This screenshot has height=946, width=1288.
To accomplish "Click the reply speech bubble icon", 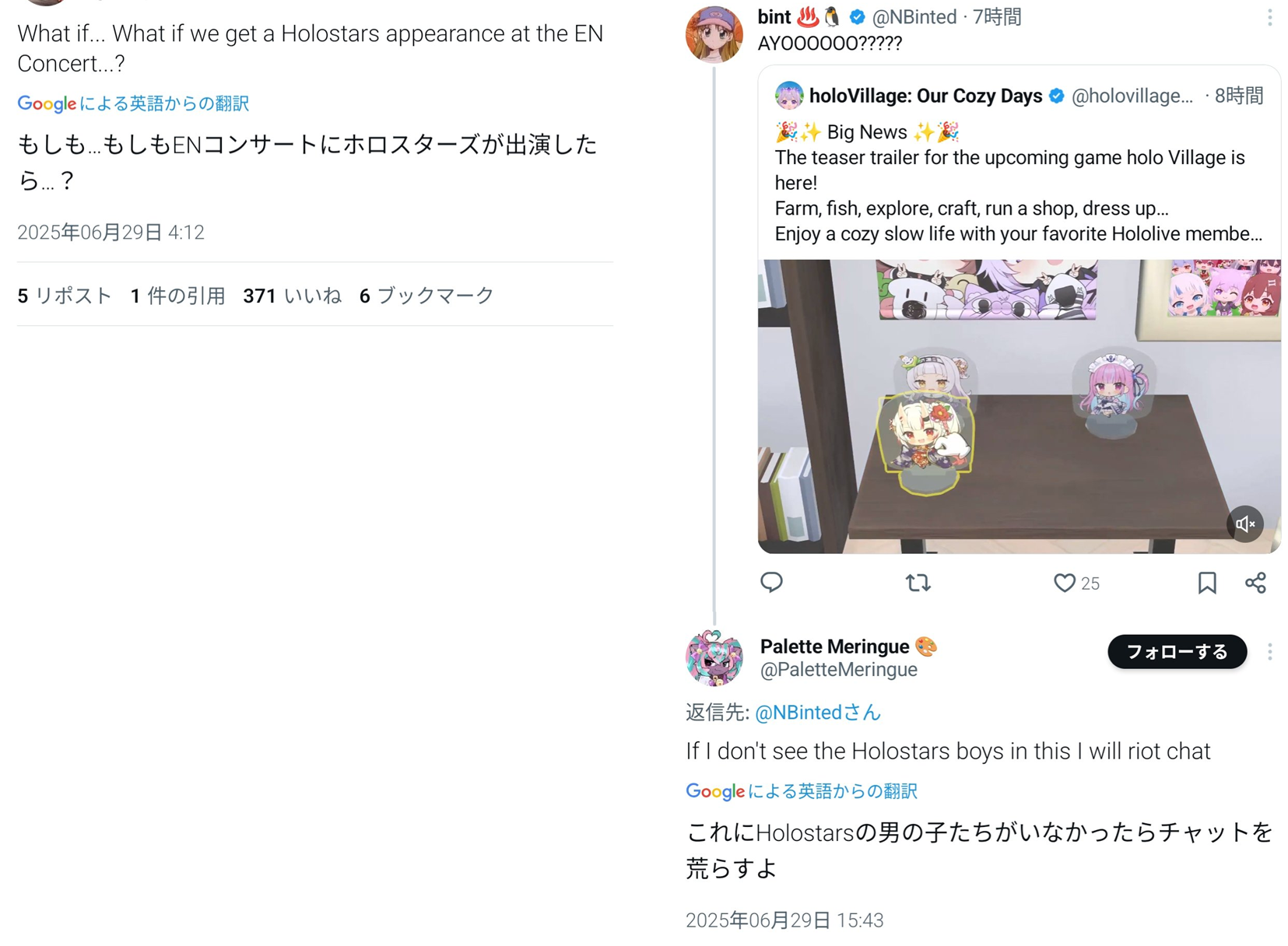I will 771,583.
